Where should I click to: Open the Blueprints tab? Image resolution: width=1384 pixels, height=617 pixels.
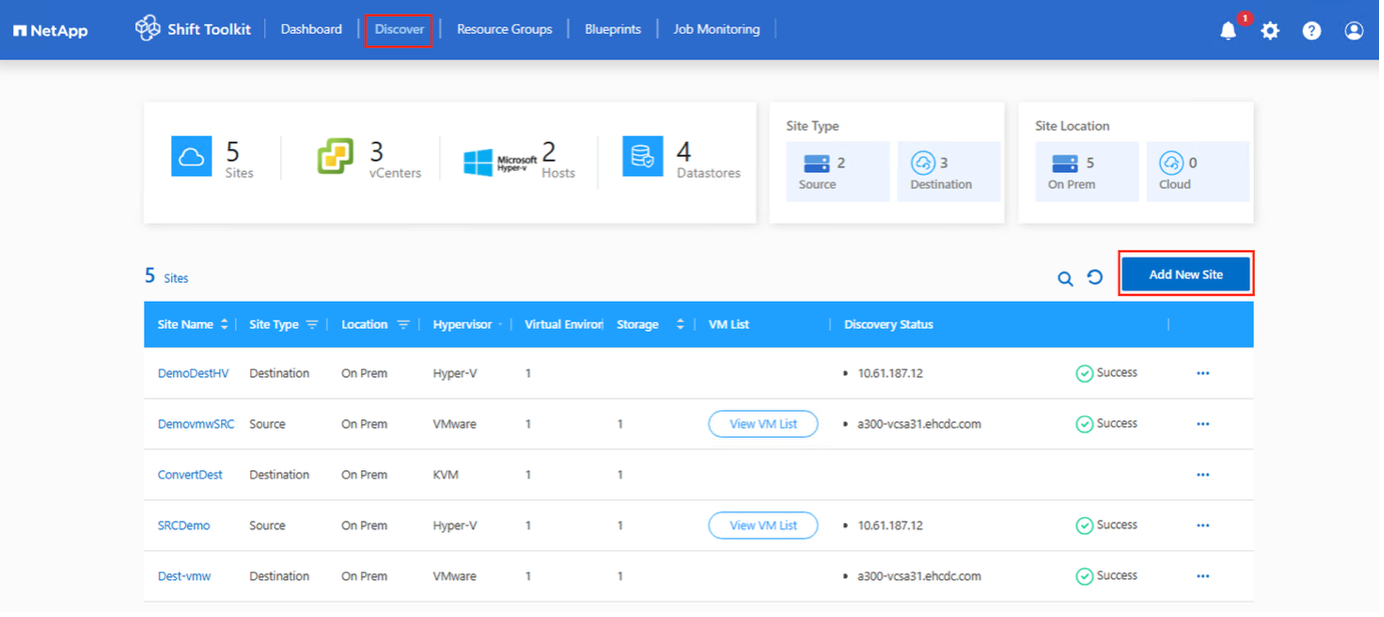[612, 30]
